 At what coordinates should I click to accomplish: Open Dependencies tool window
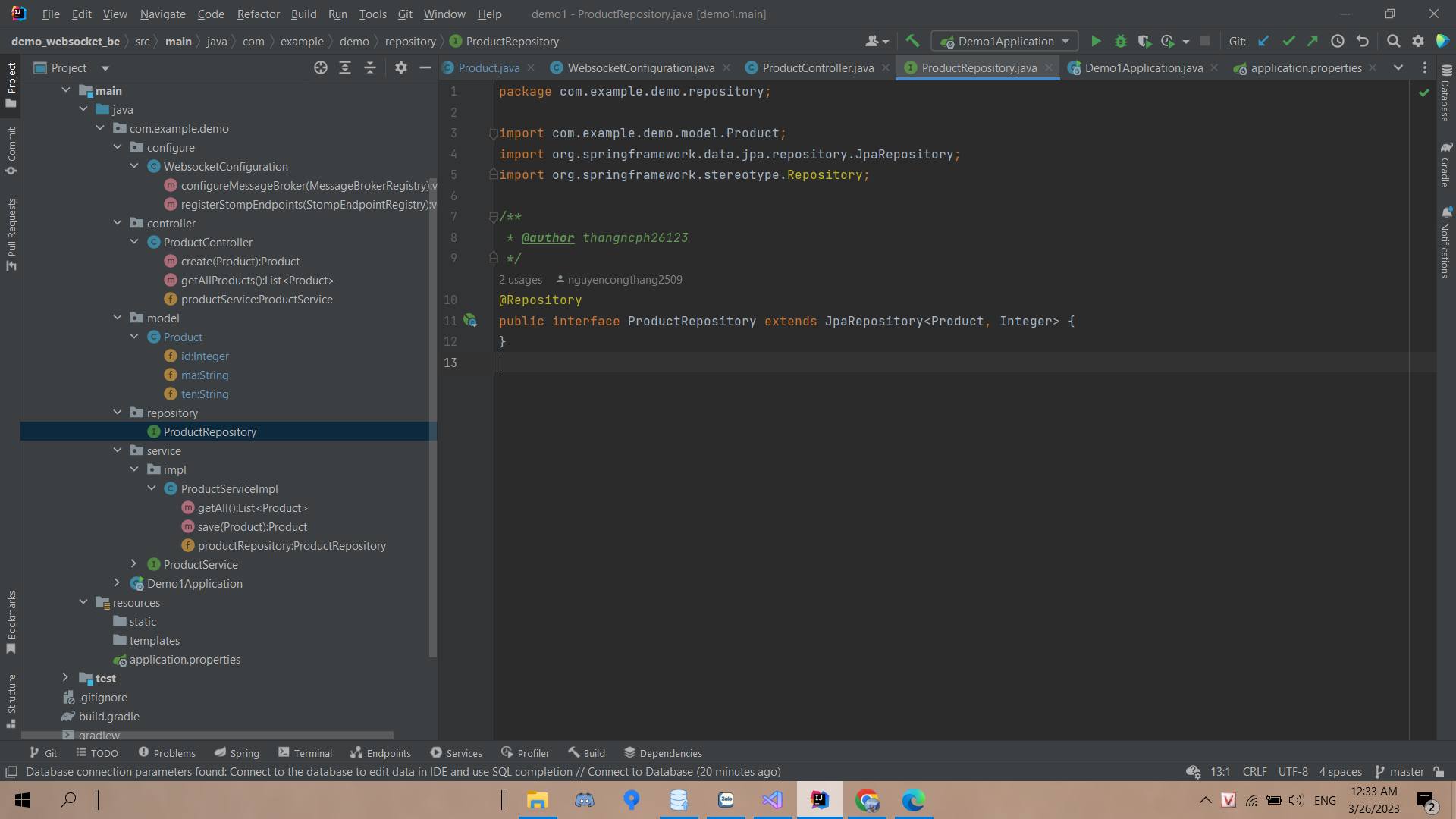pos(663,753)
